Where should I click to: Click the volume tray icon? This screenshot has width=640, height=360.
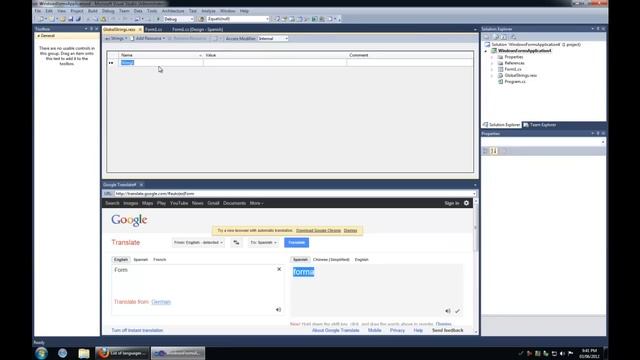[x=562, y=353]
